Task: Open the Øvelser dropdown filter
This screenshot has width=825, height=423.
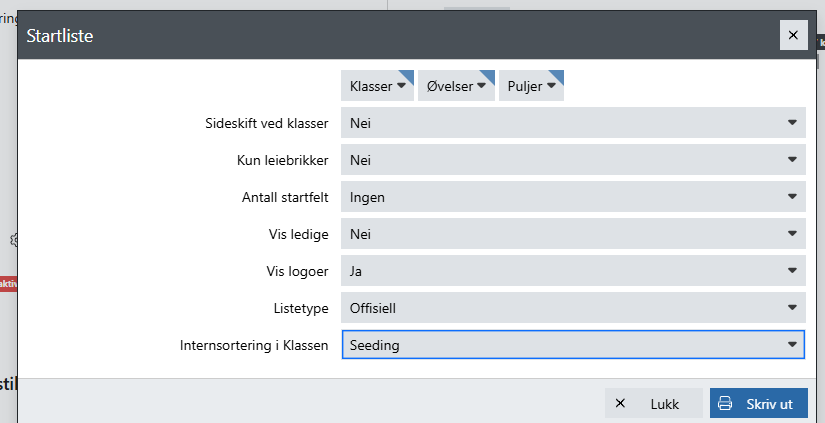Action: coord(456,86)
